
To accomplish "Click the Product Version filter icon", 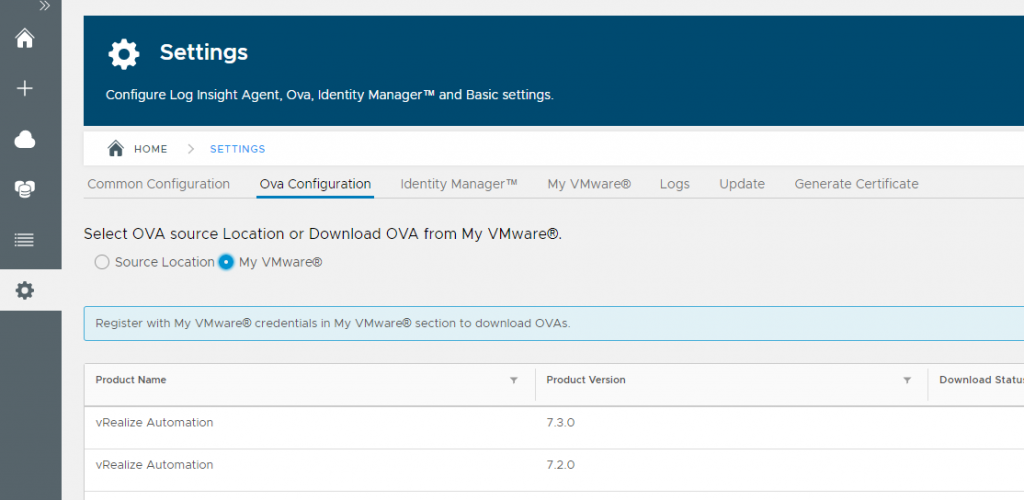I will point(907,380).
